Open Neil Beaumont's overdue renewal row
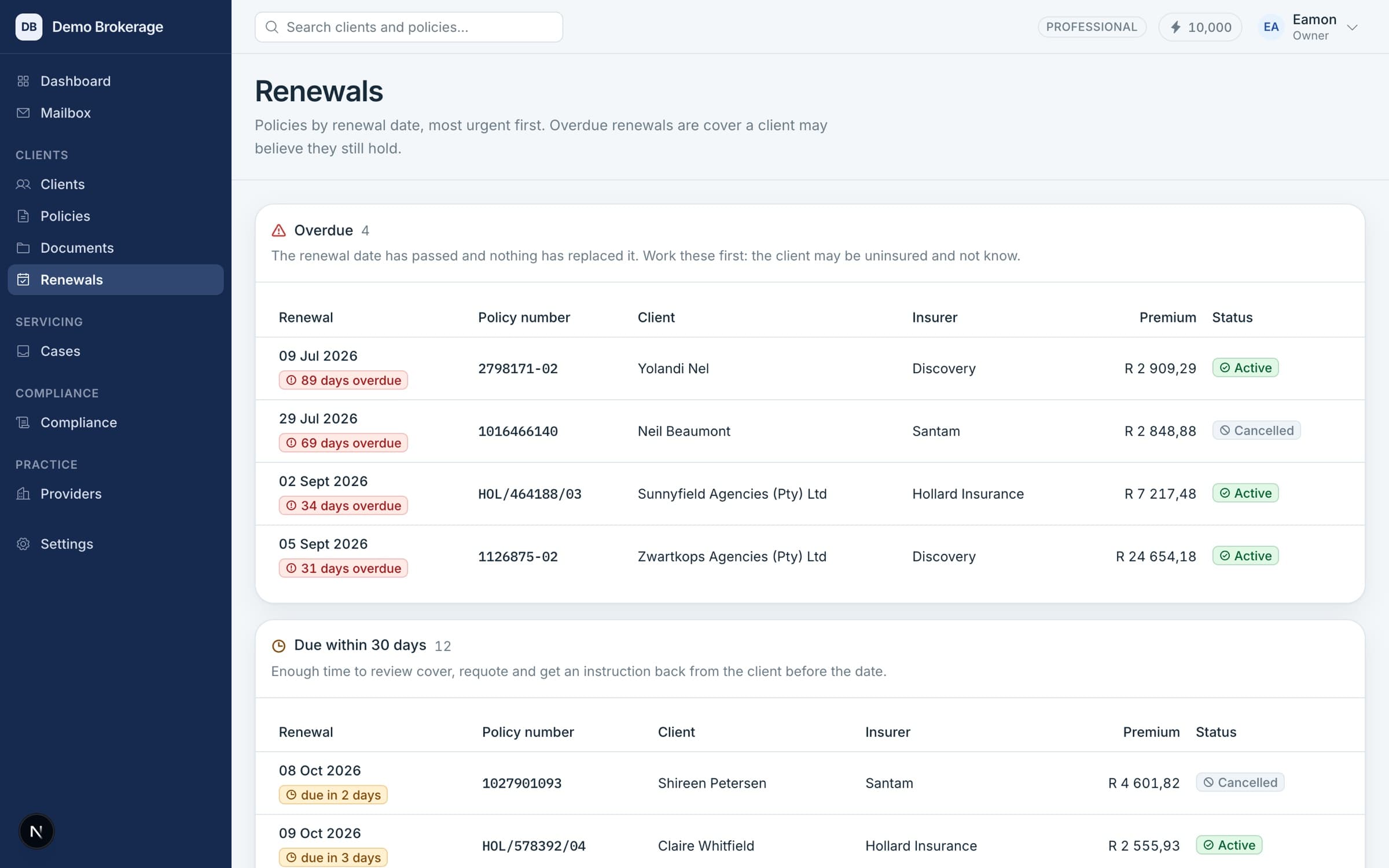 click(810, 431)
